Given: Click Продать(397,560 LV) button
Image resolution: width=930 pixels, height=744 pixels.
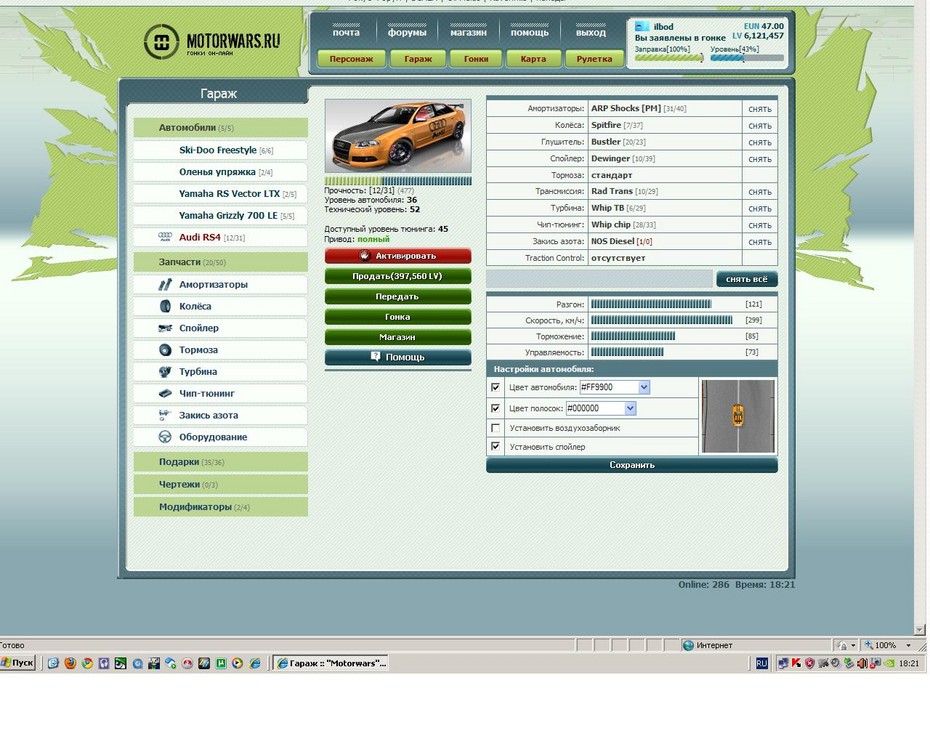Looking at the screenshot, I should (398, 276).
